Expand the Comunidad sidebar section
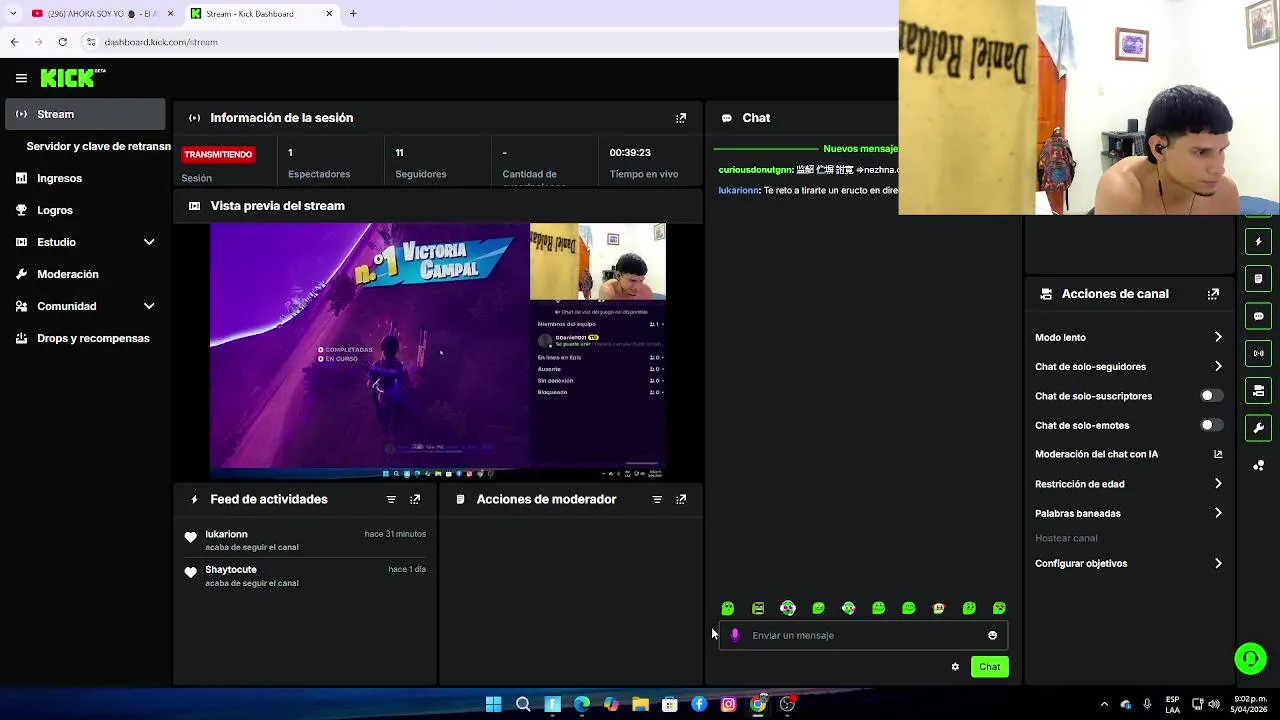Viewport: 1280px width, 720px height. coord(149,306)
